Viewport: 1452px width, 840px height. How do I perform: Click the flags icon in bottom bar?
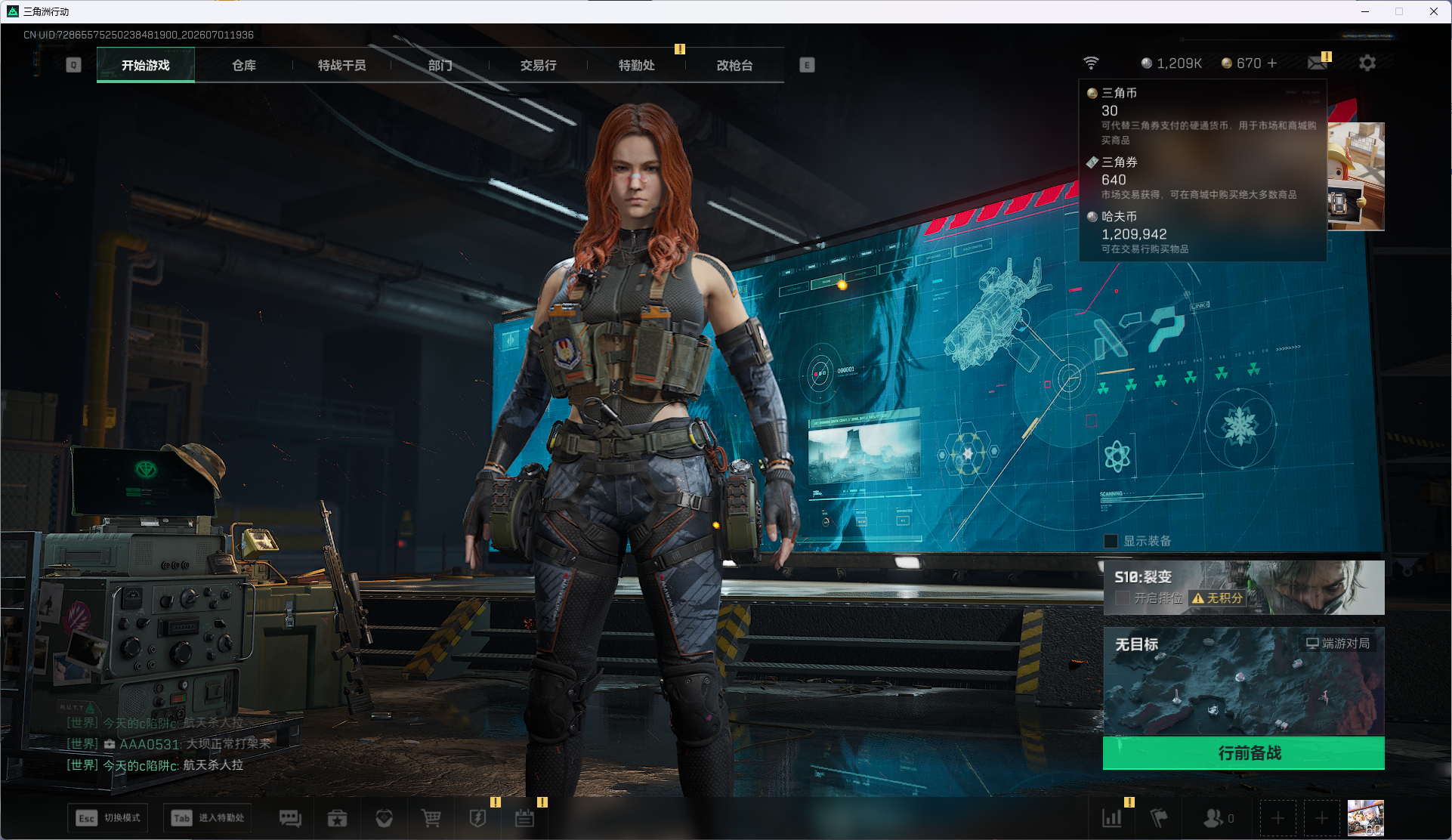pyautogui.click(x=1159, y=818)
